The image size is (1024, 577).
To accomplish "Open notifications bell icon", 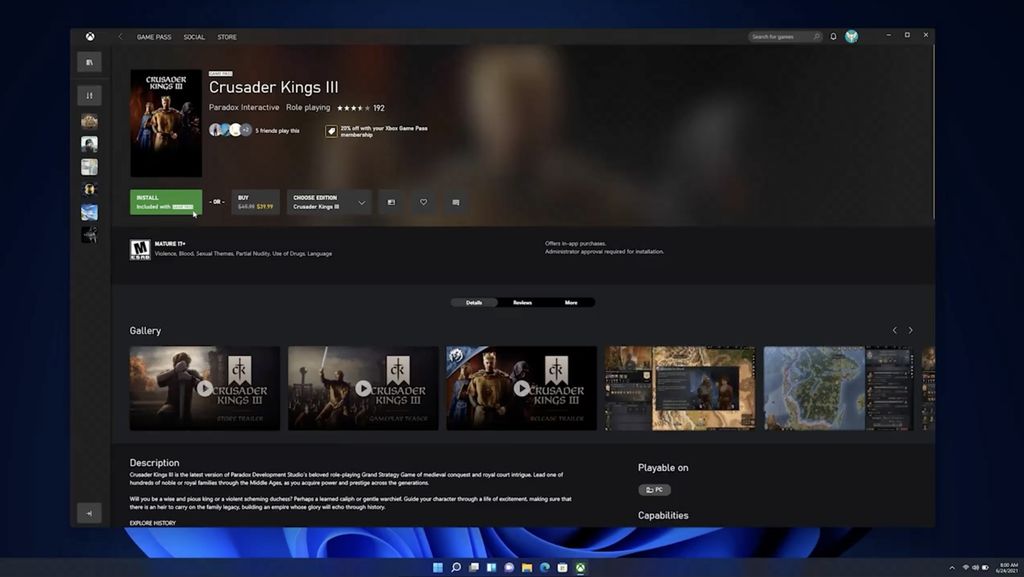I will (x=833, y=37).
